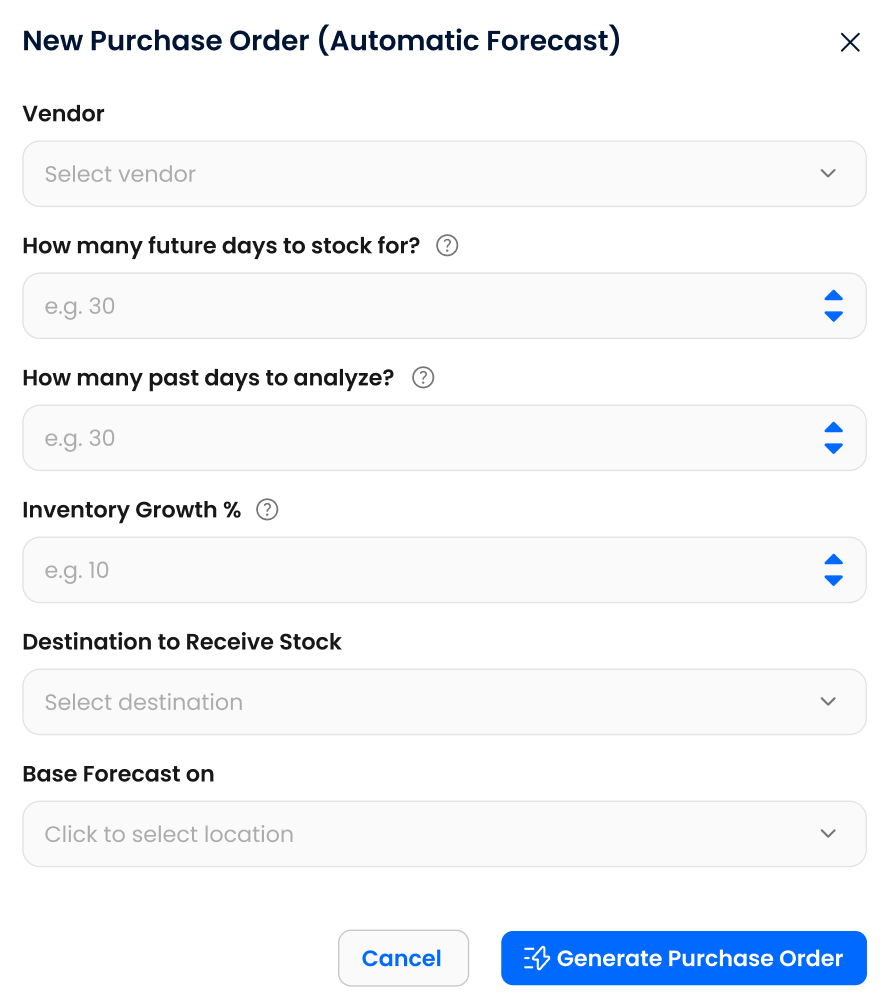Click help icon next to Inventory Growth %
This screenshot has width=890, height=1004.
point(267,509)
